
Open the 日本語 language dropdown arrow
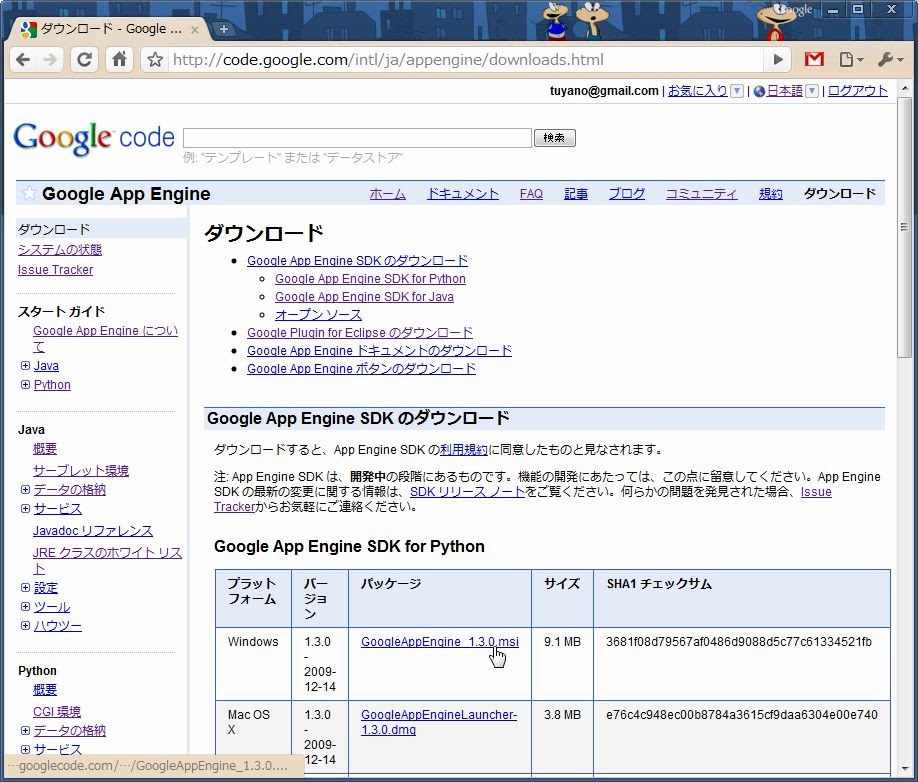(x=812, y=91)
